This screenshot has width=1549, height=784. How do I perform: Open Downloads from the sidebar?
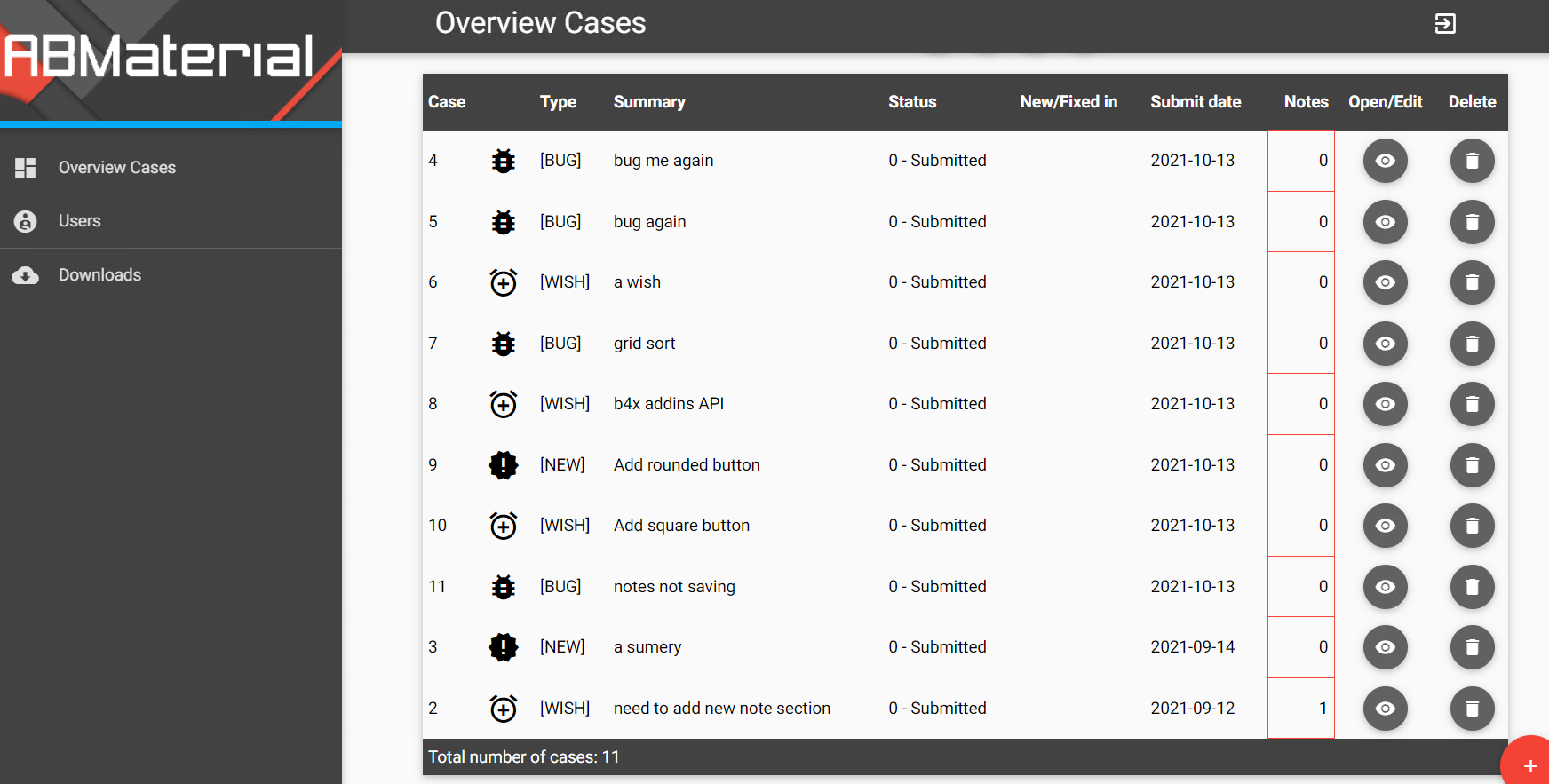click(x=99, y=275)
